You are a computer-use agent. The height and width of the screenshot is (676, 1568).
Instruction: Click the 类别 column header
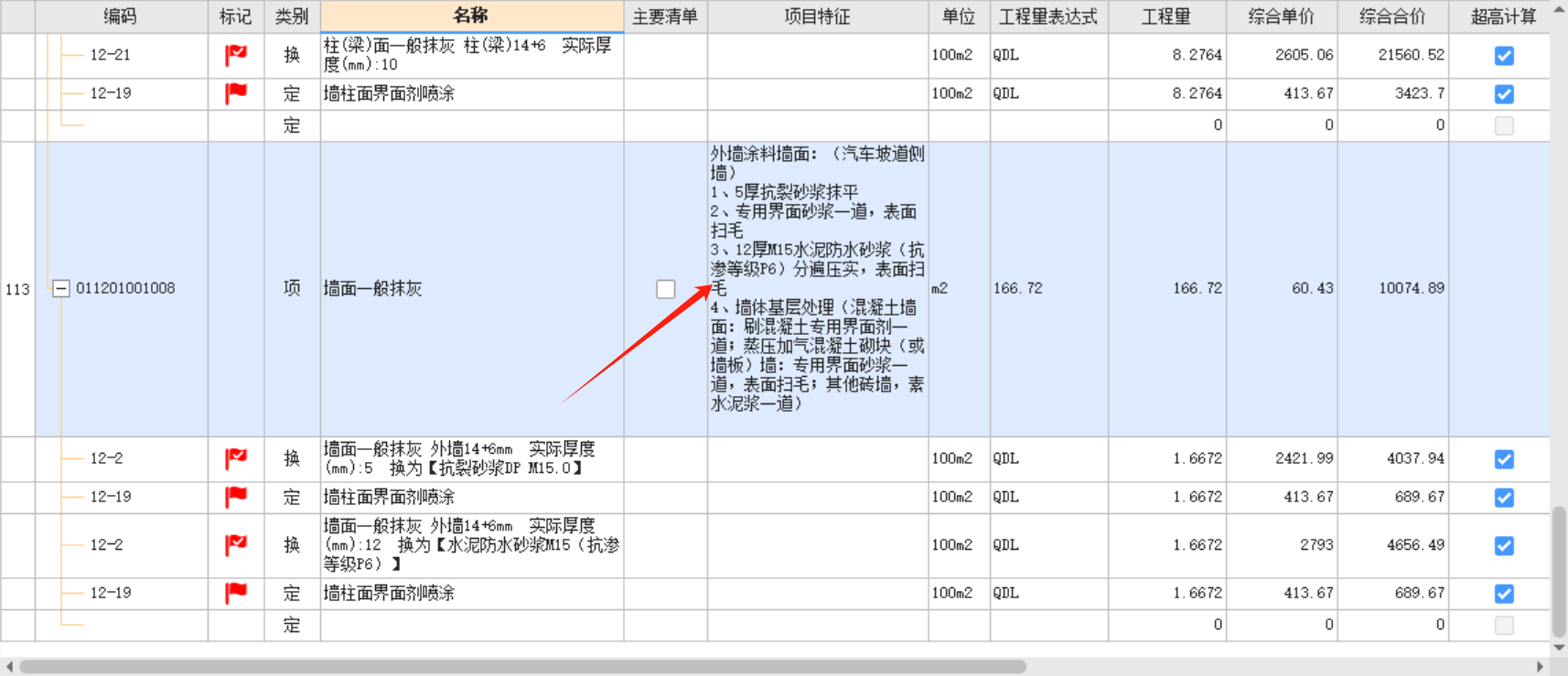click(x=292, y=16)
